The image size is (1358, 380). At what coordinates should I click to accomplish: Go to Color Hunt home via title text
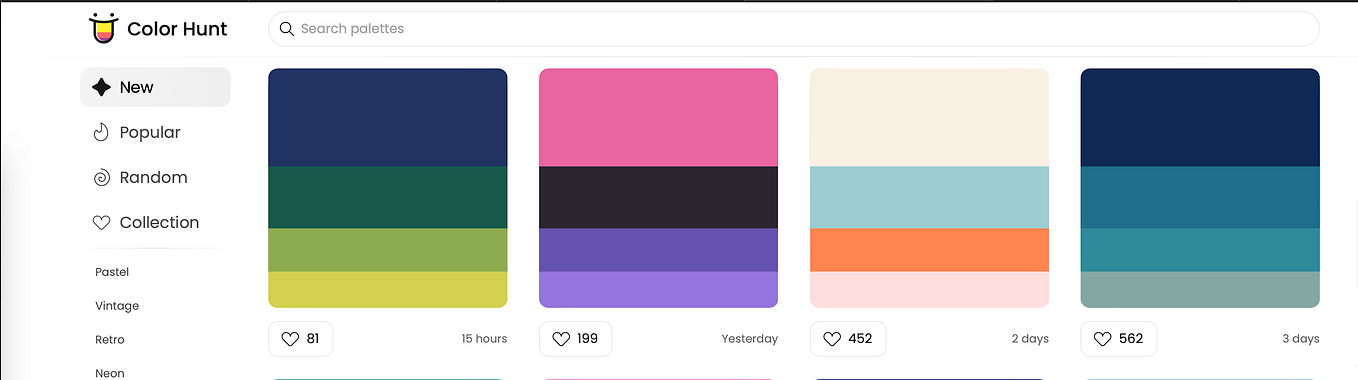177,29
